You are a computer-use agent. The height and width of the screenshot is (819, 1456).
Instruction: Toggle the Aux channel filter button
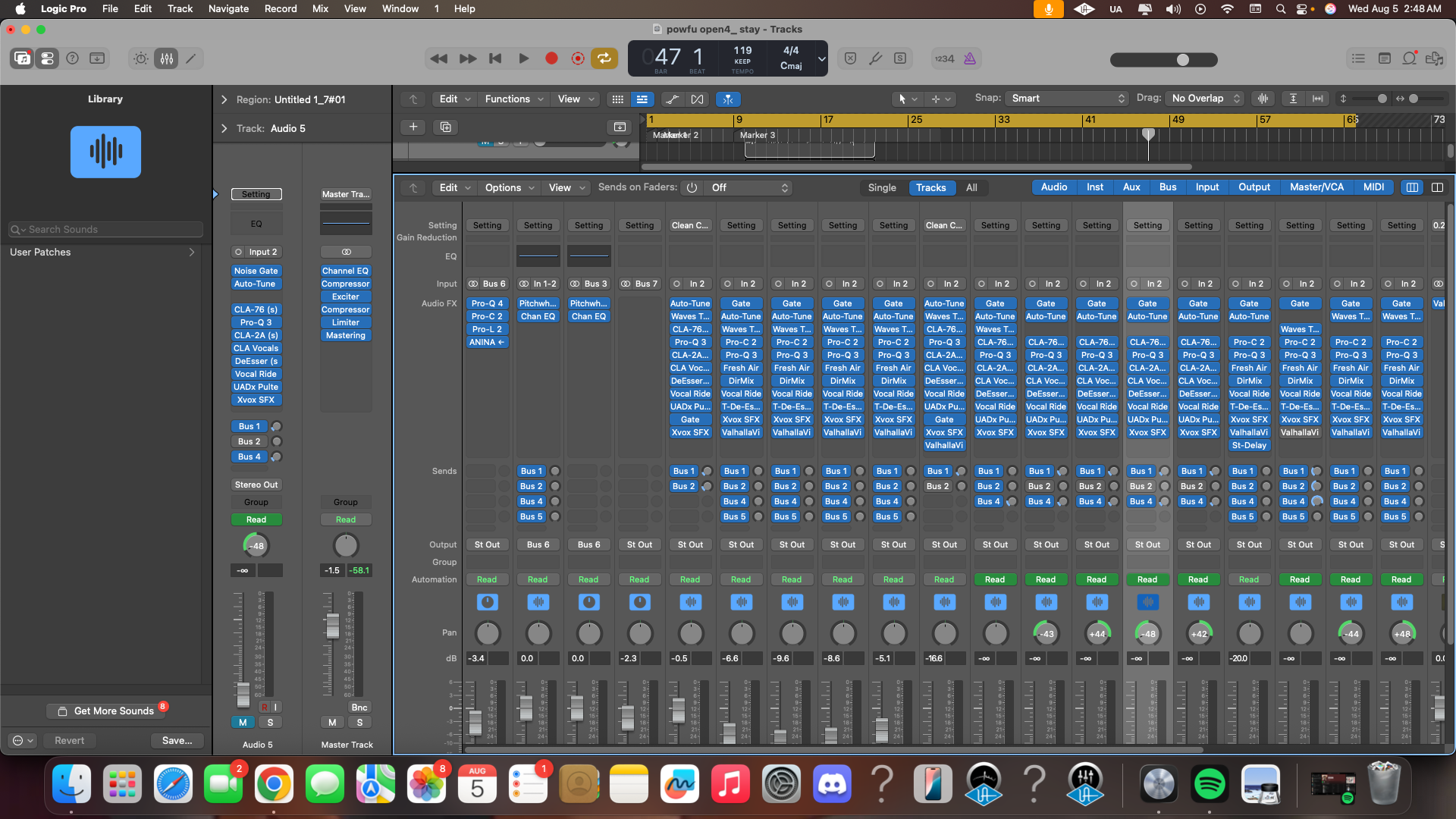(1131, 187)
